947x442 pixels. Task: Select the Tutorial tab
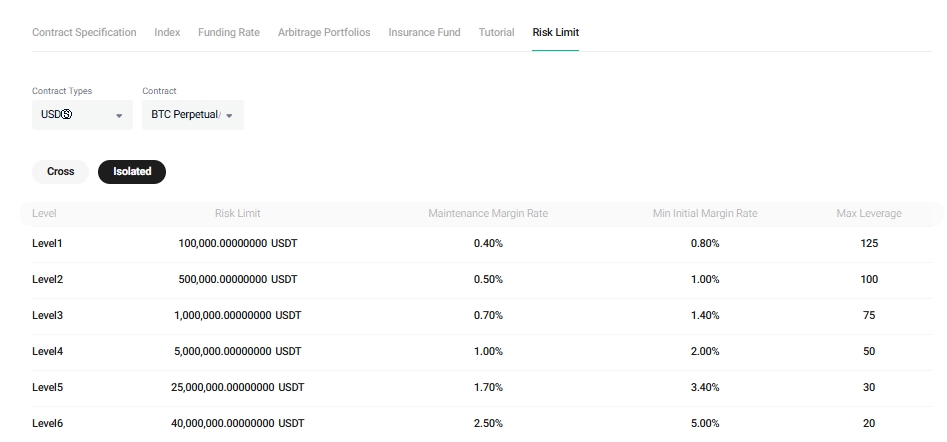pos(496,33)
